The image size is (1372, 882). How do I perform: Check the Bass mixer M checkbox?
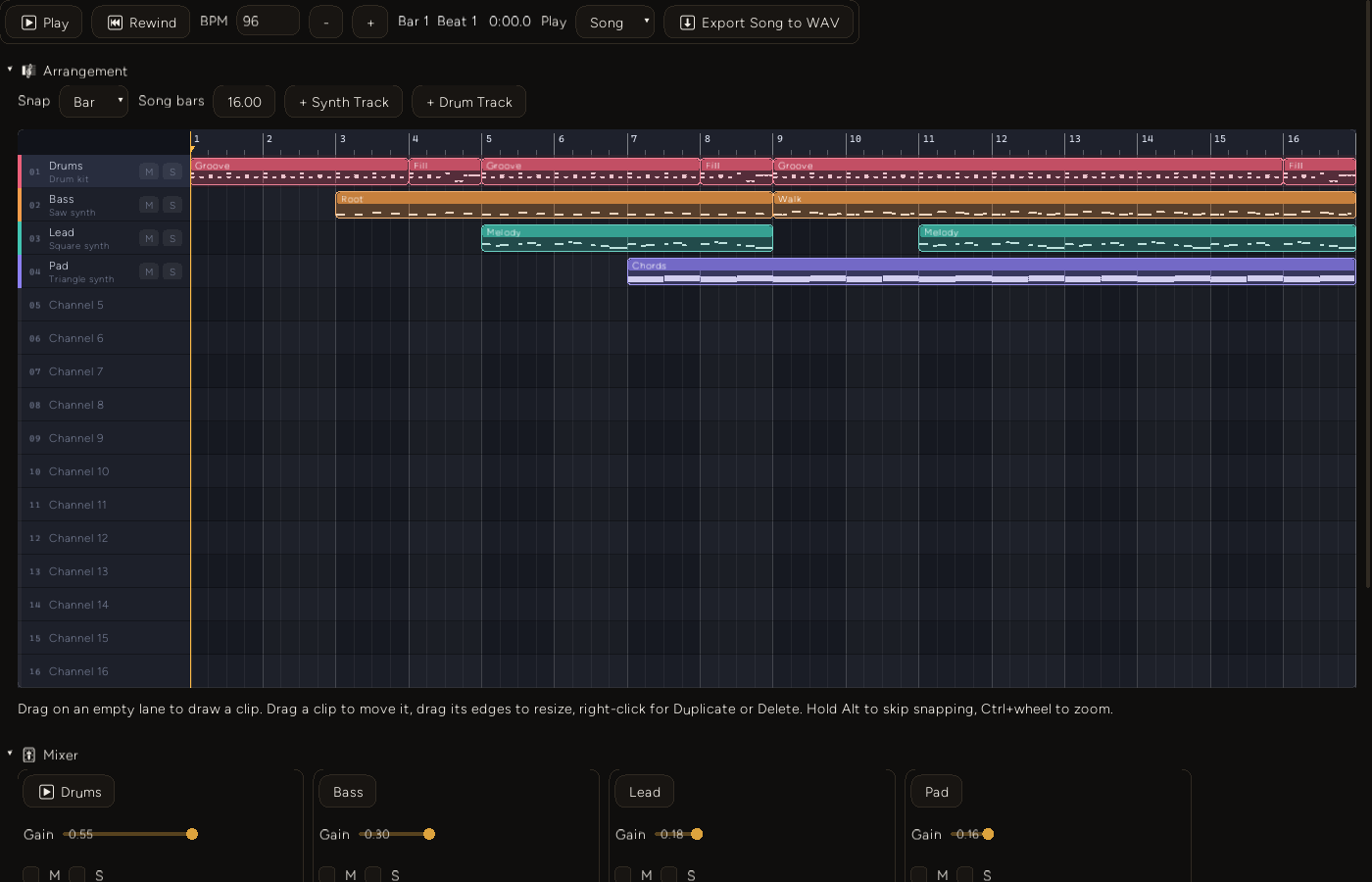(327, 874)
